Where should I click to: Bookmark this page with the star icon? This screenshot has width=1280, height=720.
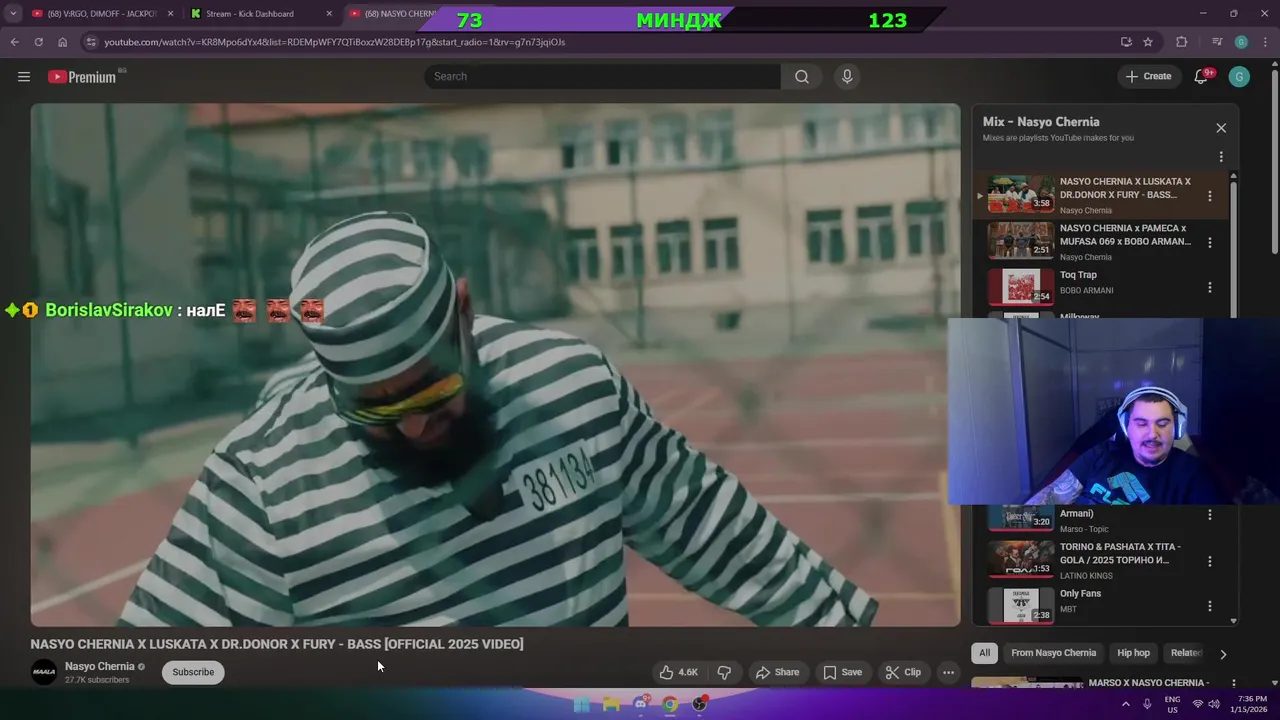point(1148,42)
